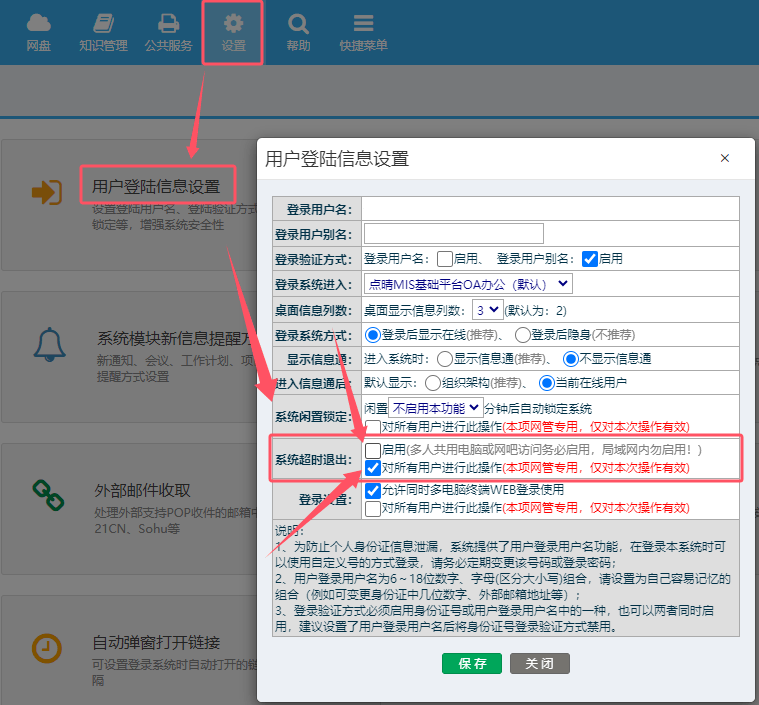Open the 快捷菜单 hamburger icon

pyautogui.click(x=363, y=23)
